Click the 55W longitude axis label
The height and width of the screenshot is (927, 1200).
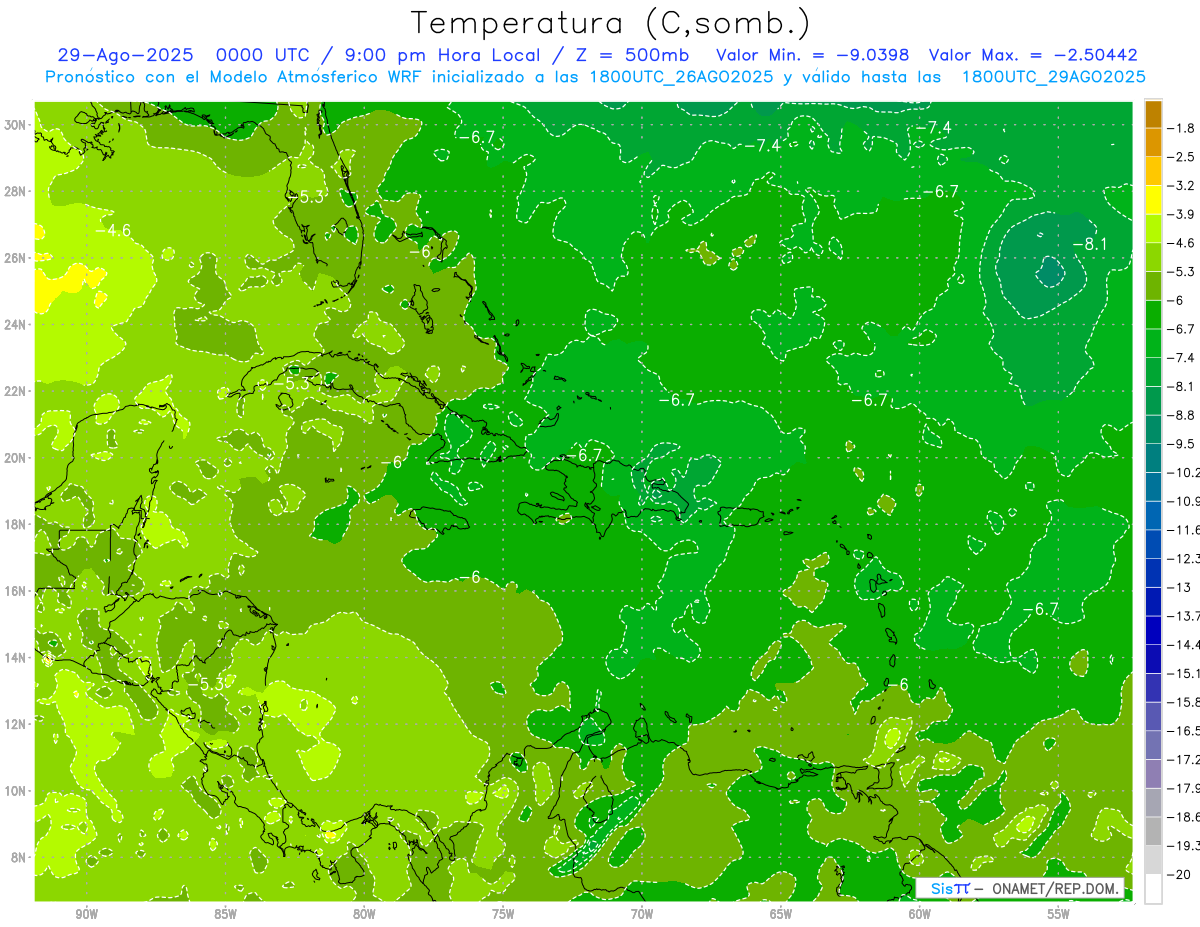coord(1059,914)
